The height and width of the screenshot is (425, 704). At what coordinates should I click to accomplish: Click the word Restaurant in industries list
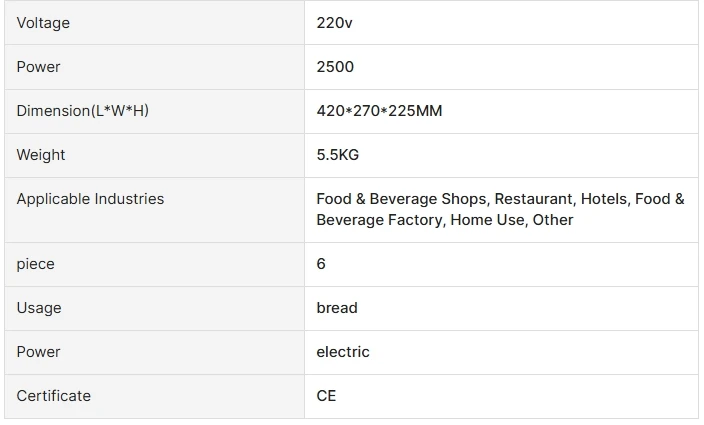[x=533, y=199]
